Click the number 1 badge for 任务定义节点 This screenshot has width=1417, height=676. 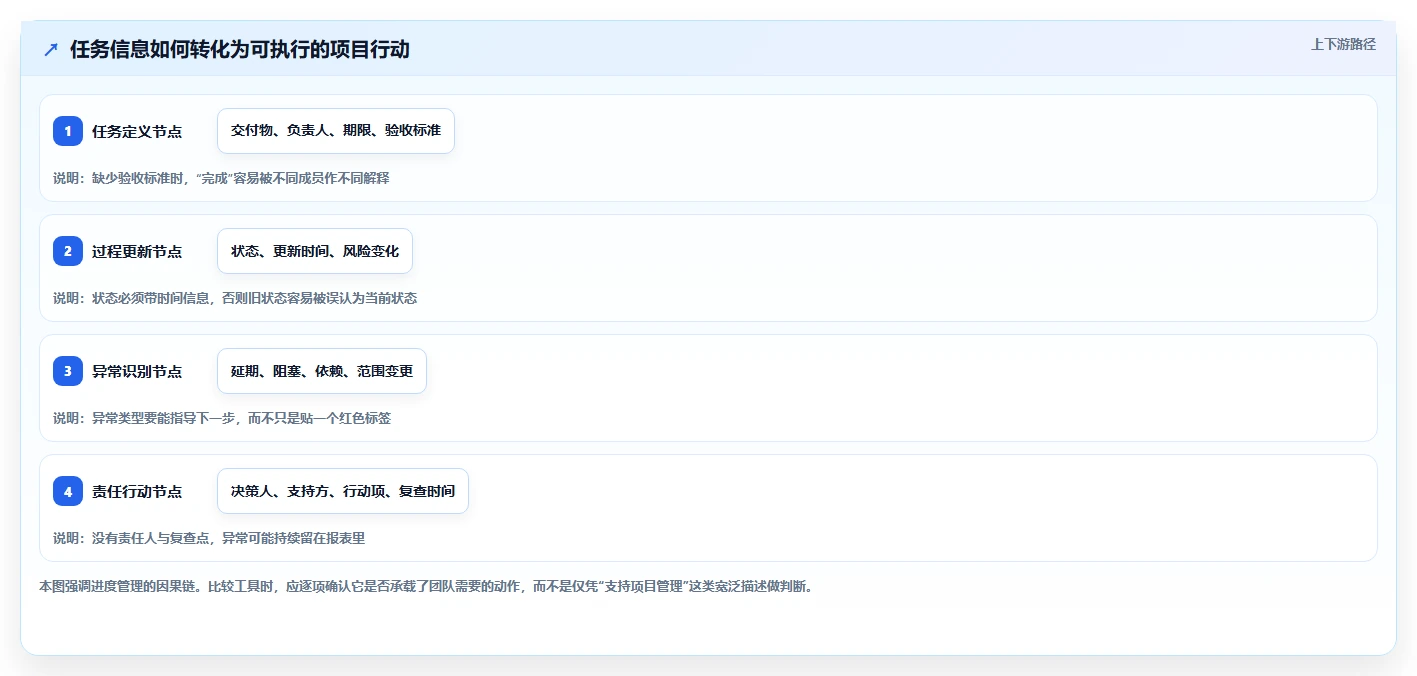pos(68,131)
